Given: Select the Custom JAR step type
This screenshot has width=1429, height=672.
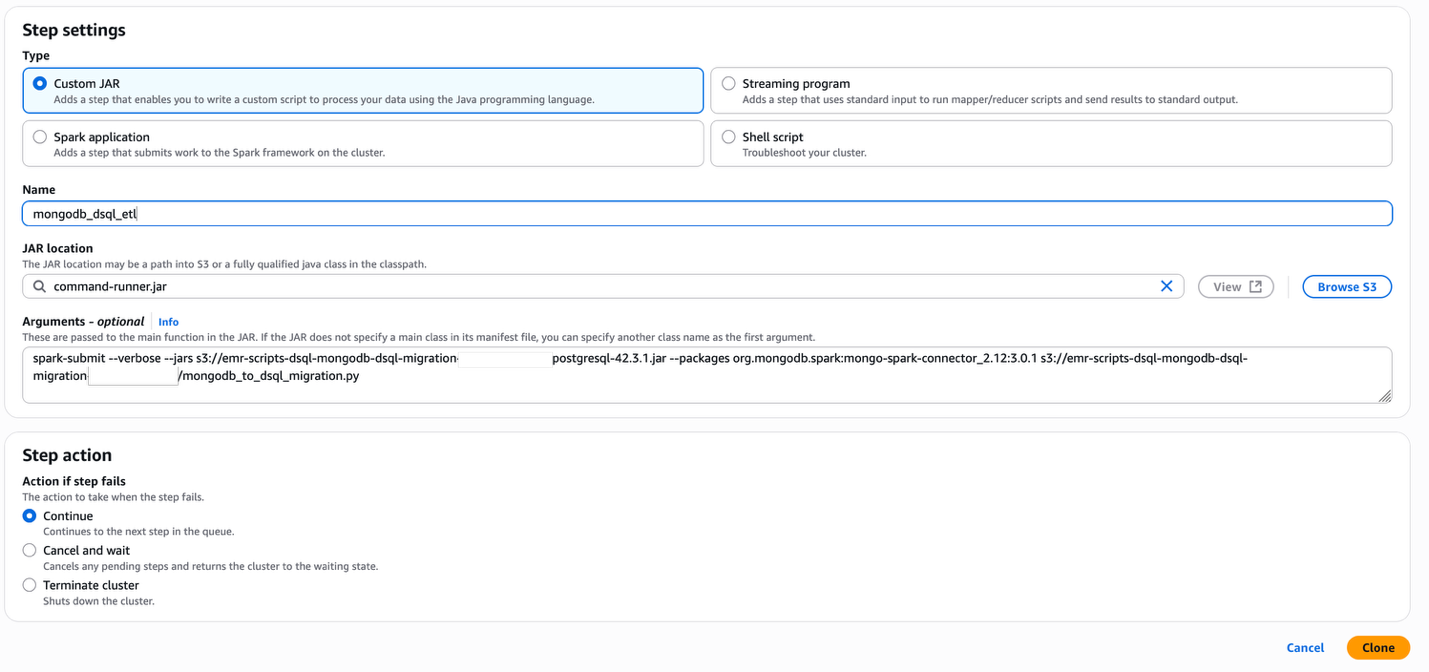Looking at the screenshot, I should pyautogui.click(x=37, y=83).
